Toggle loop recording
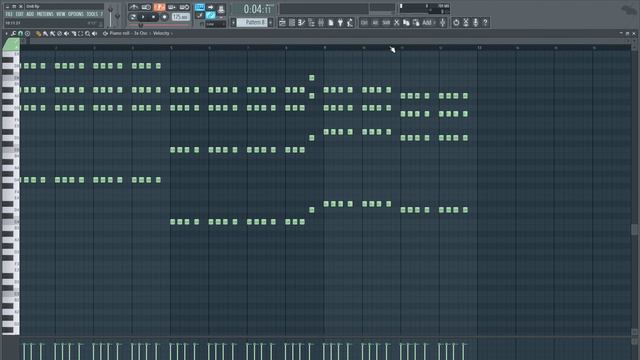Screen dimensions: 640x360 pyautogui.click(x=184, y=7)
